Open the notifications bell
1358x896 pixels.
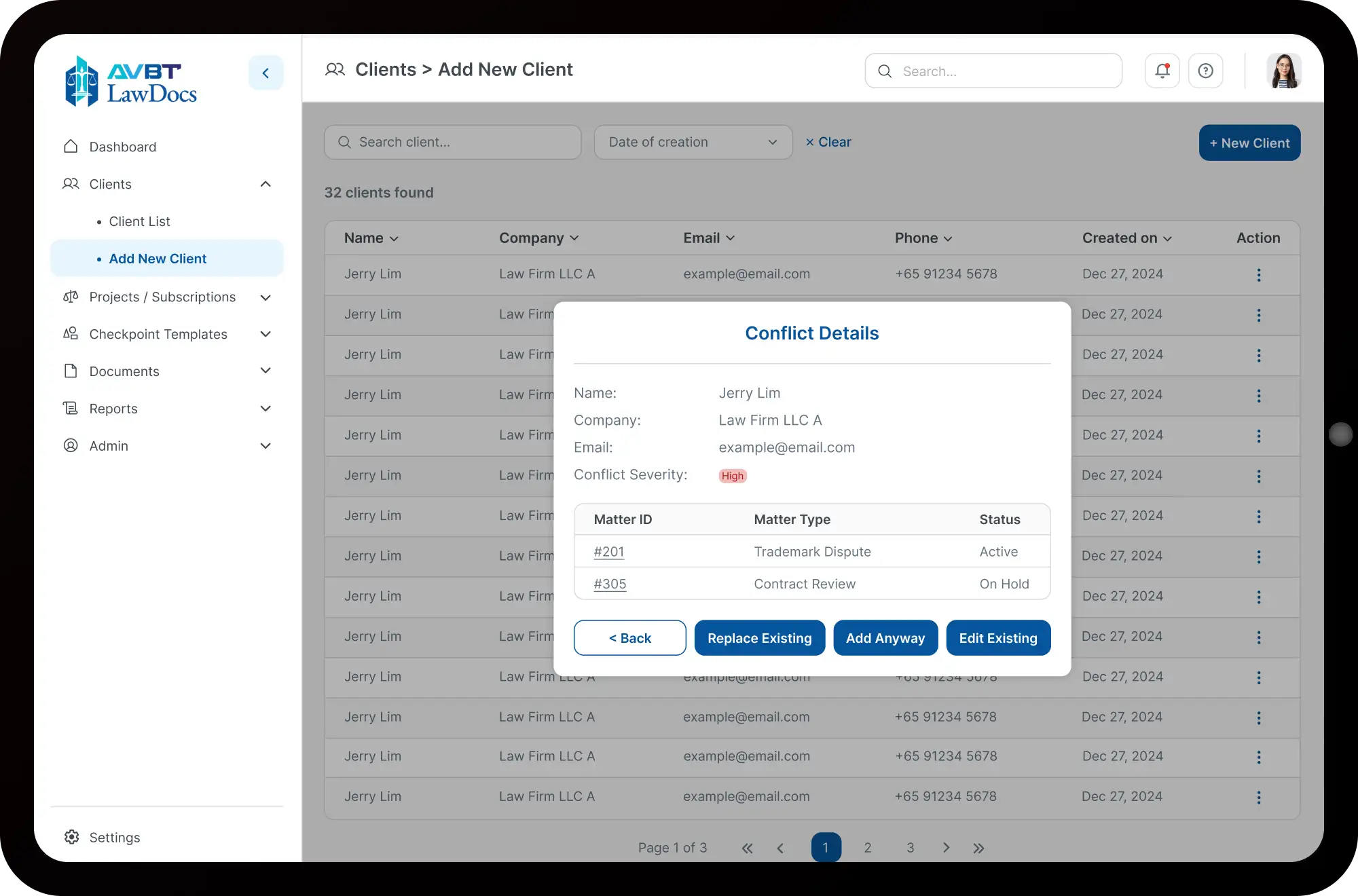(x=1162, y=71)
